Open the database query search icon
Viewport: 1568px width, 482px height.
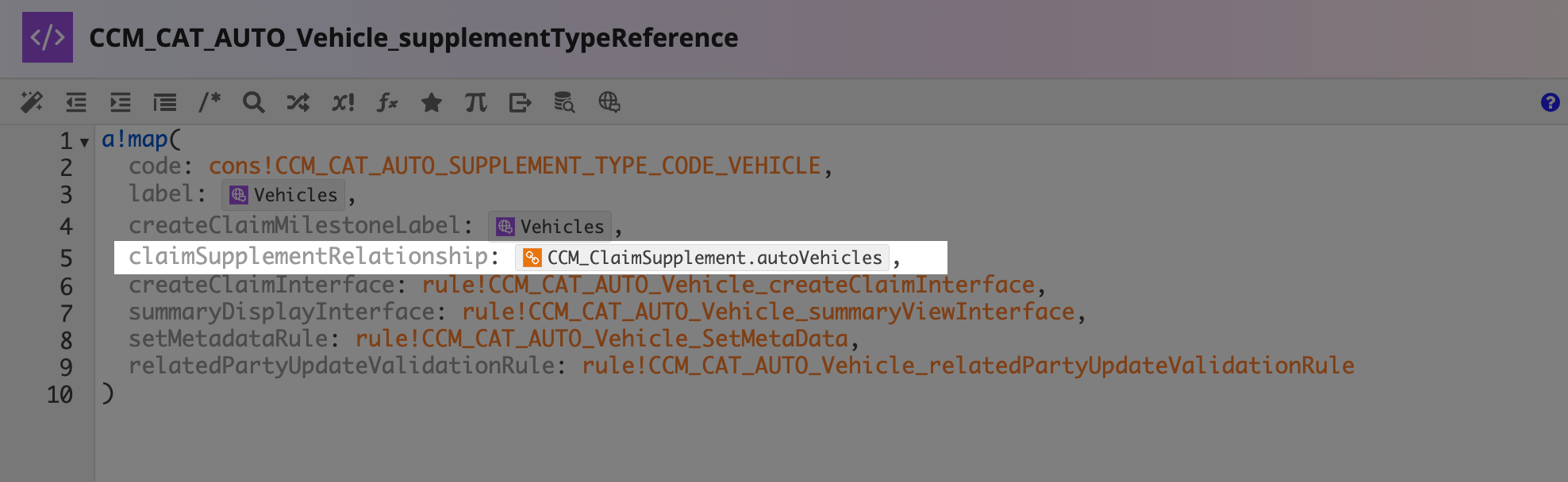564,102
